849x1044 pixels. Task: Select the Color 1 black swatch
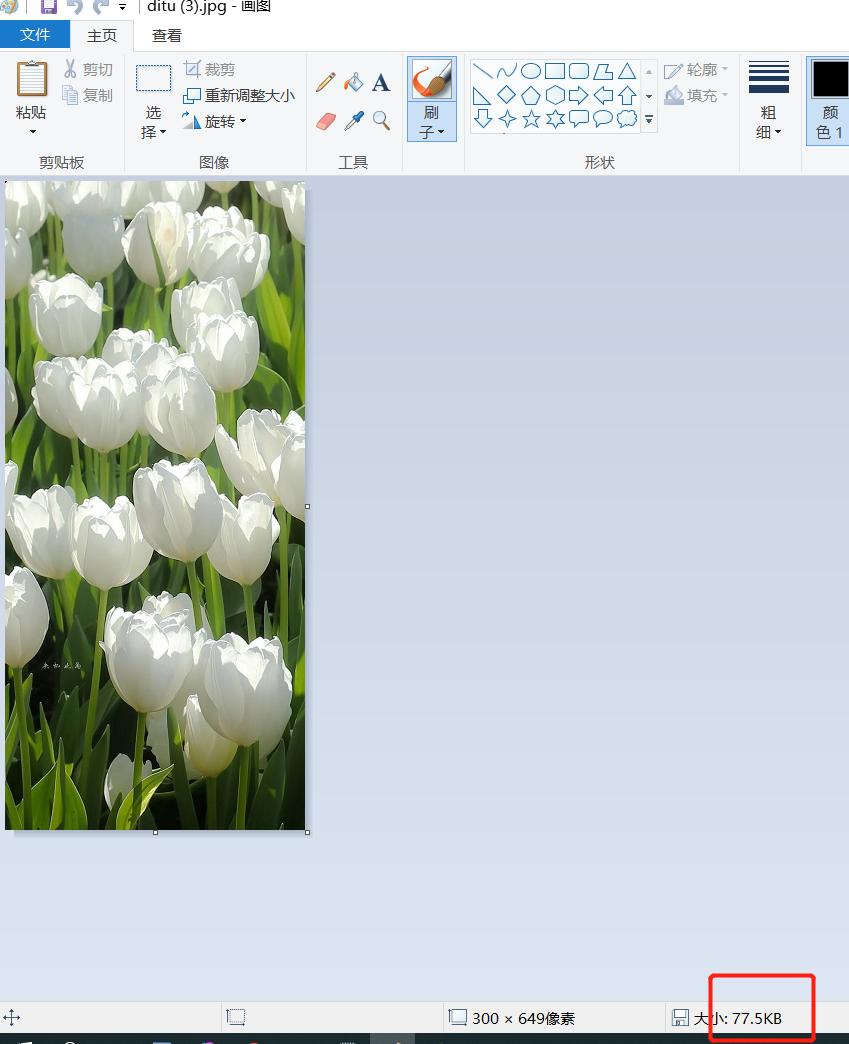(x=829, y=80)
